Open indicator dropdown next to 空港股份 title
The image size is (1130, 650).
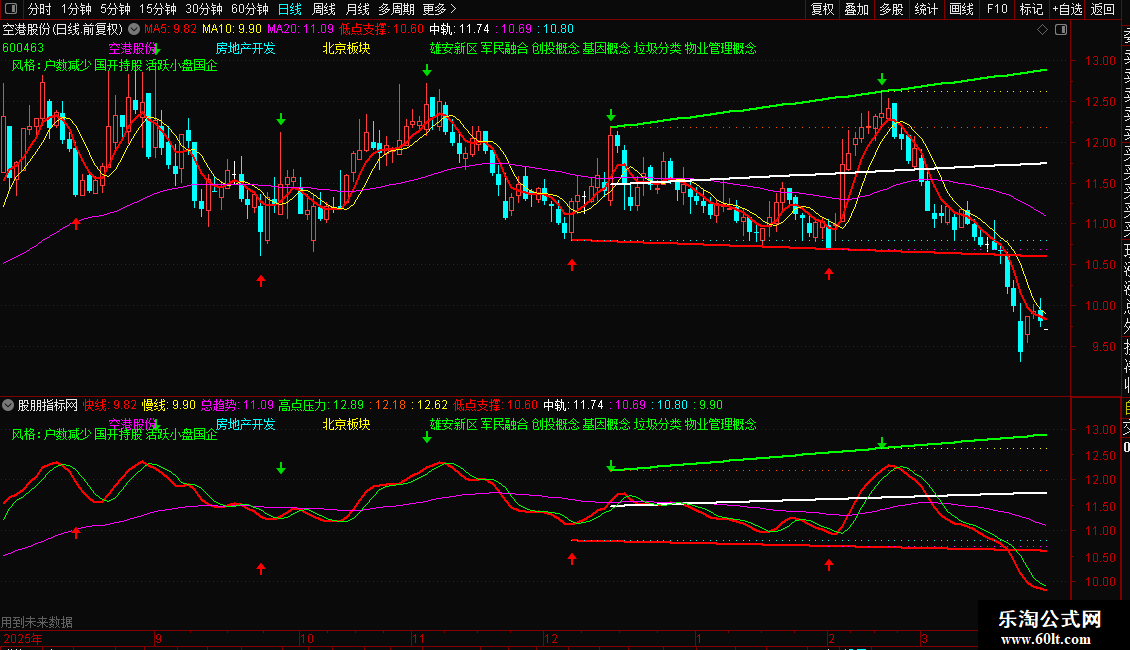134,30
